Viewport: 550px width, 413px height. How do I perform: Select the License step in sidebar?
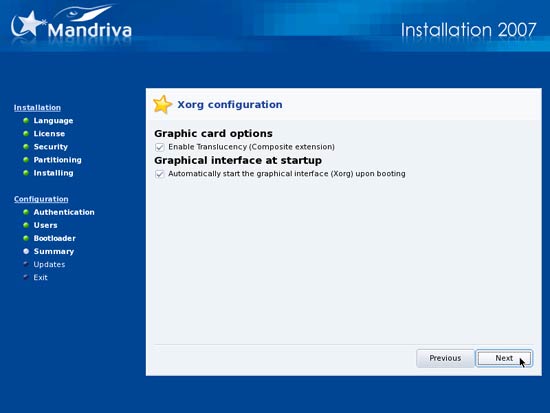pyautogui.click(x=49, y=134)
